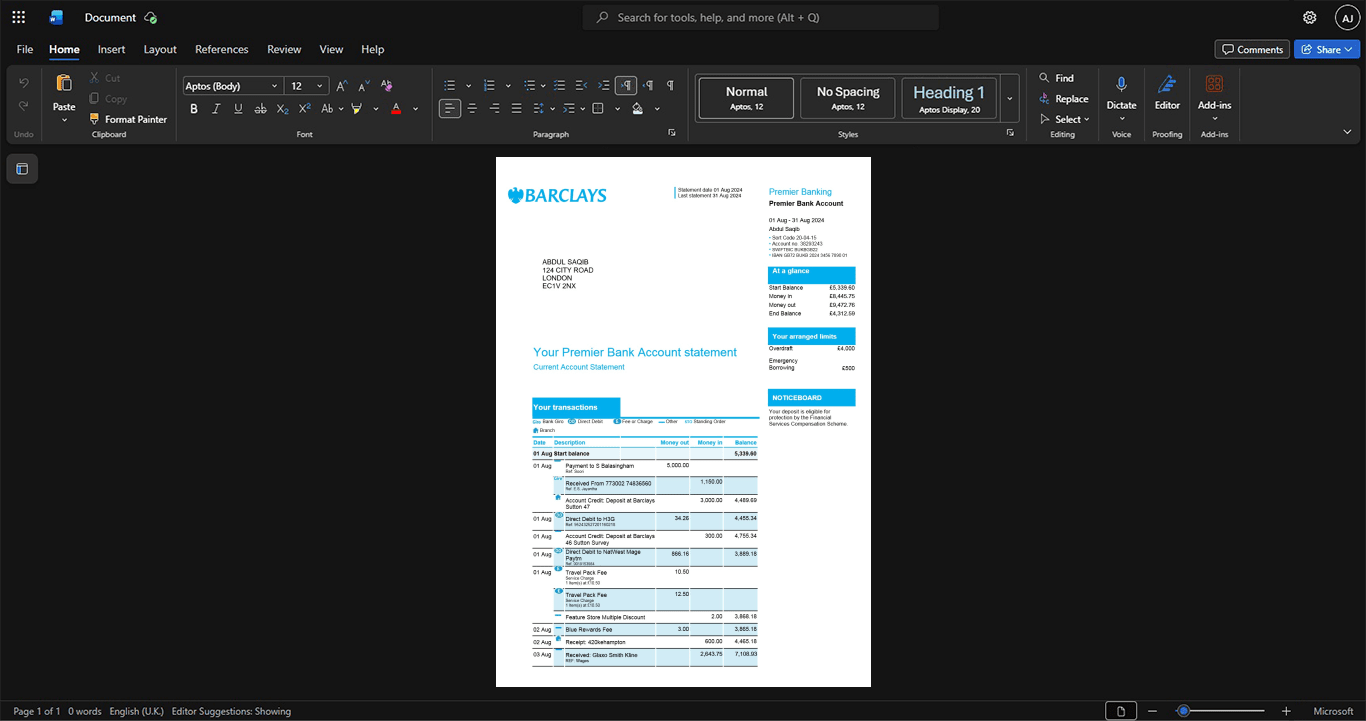This screenshot has height=721, width=1366.
Task: Apply the Normal style
Action: point(747,98)
